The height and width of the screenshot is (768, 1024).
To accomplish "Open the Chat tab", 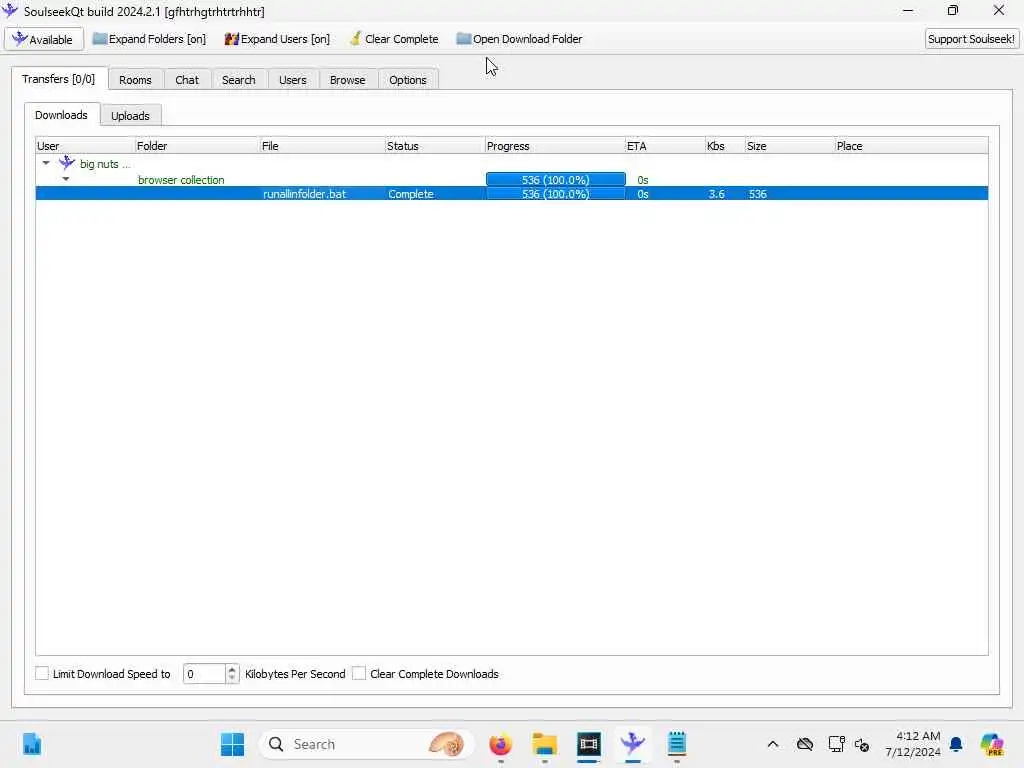I will pos(187,80).
